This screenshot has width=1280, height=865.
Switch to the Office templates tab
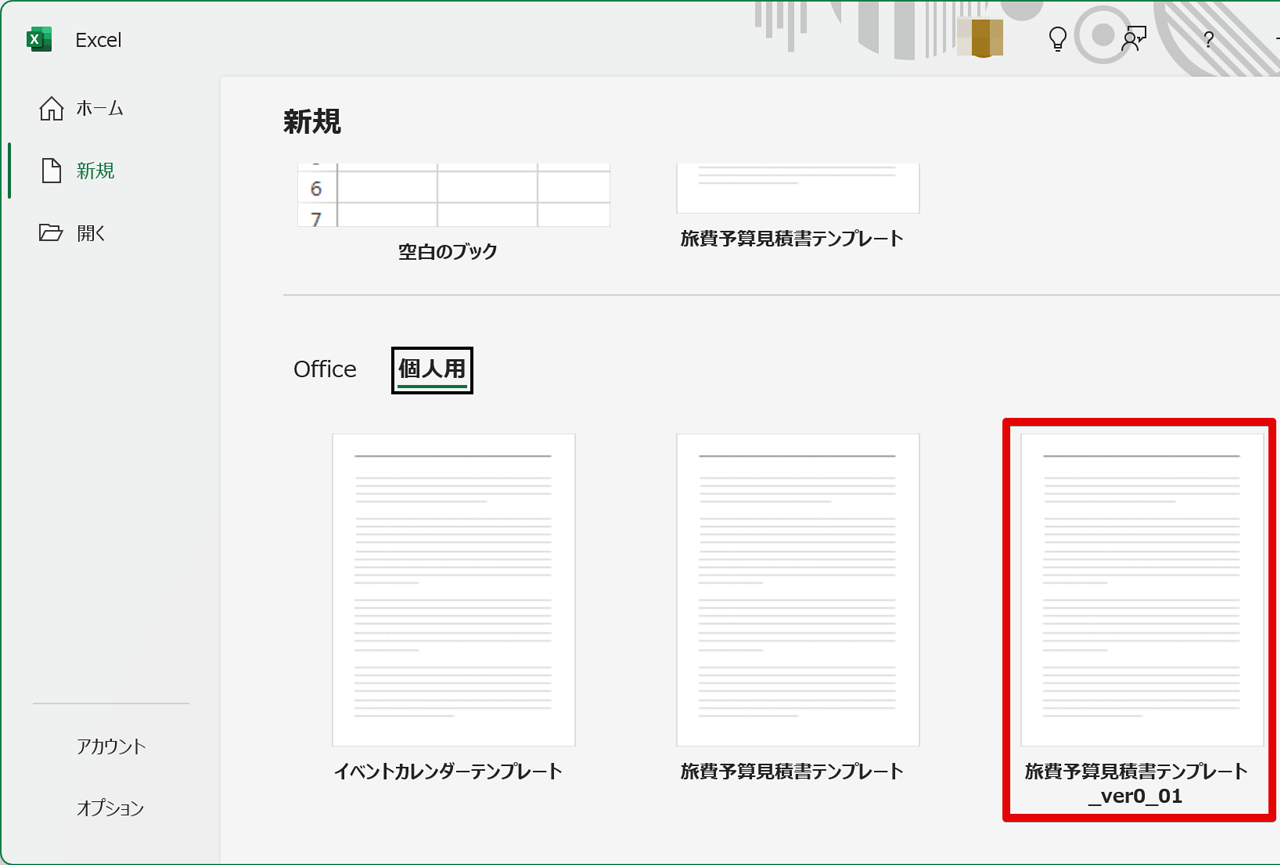tap(325, 369)
